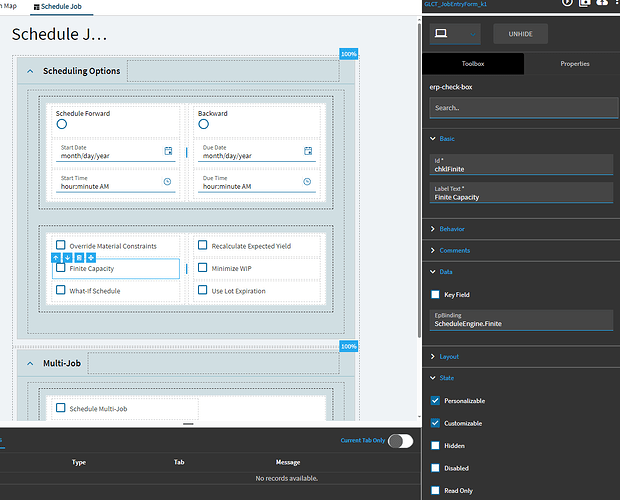Viewport: 620px width, 500px height.
Task: Check Recalculate Expected Yield
Action: [x=202, y=245]
